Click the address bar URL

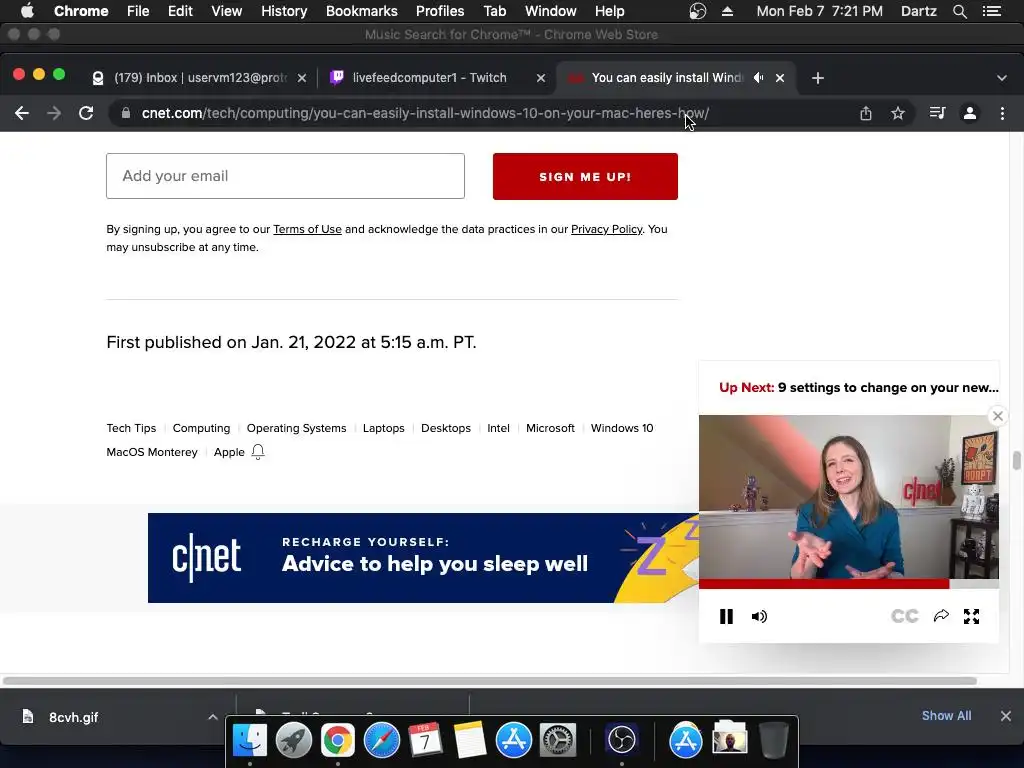point(425,114)
